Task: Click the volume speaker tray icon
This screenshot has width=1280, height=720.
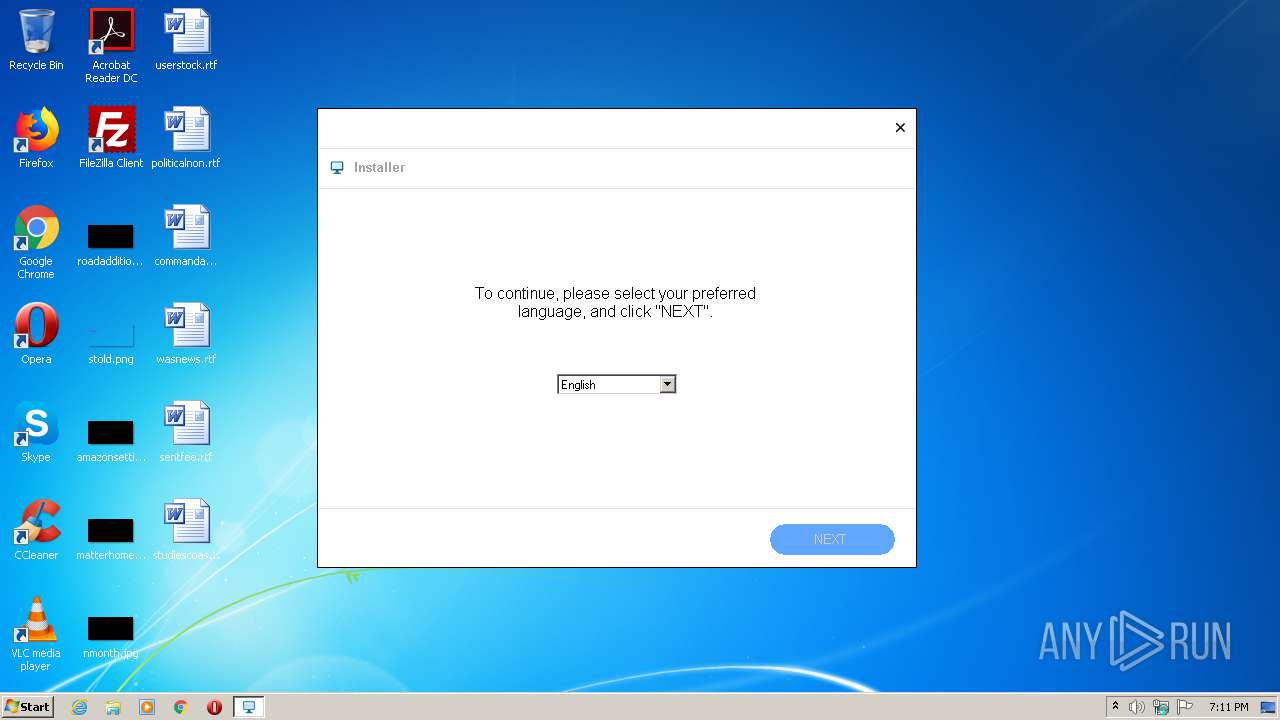Action: (1137, 707)
